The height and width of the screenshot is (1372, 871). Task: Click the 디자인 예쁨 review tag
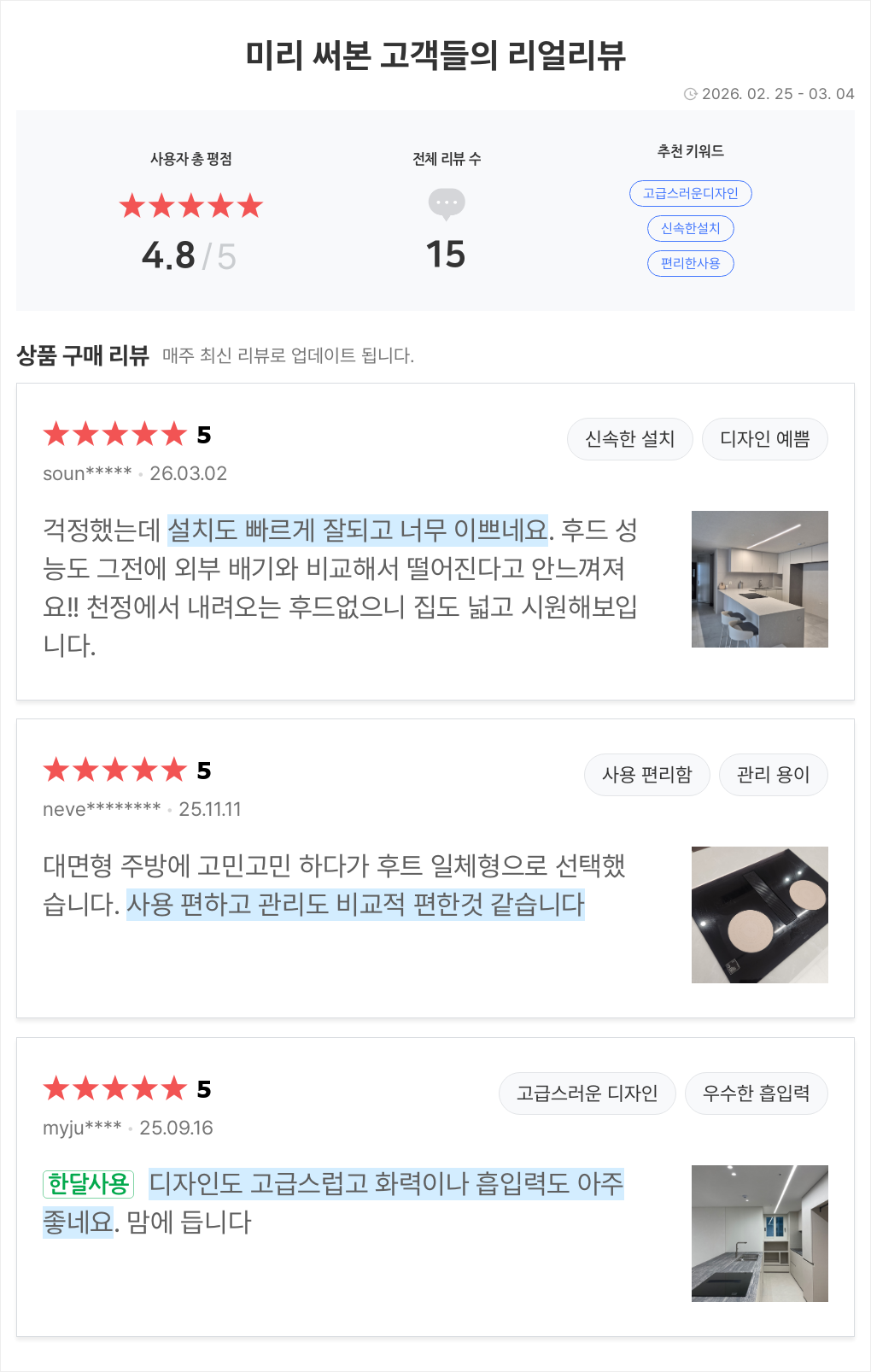tap(764, 439)
